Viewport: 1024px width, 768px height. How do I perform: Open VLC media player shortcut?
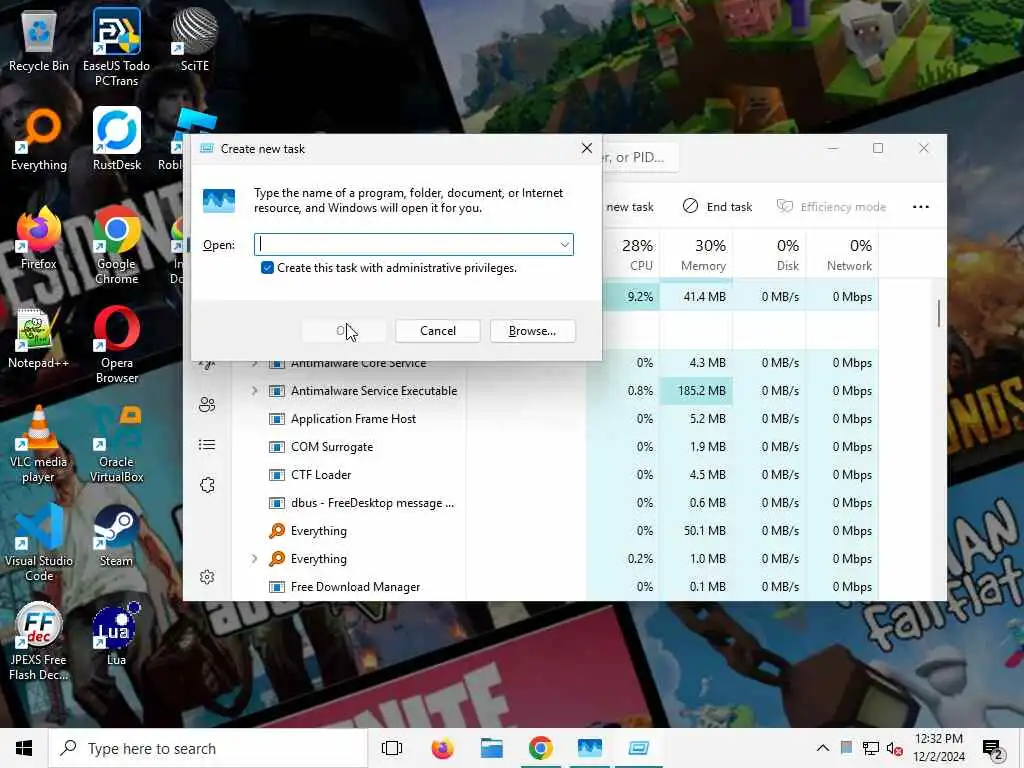pos(39,444)
